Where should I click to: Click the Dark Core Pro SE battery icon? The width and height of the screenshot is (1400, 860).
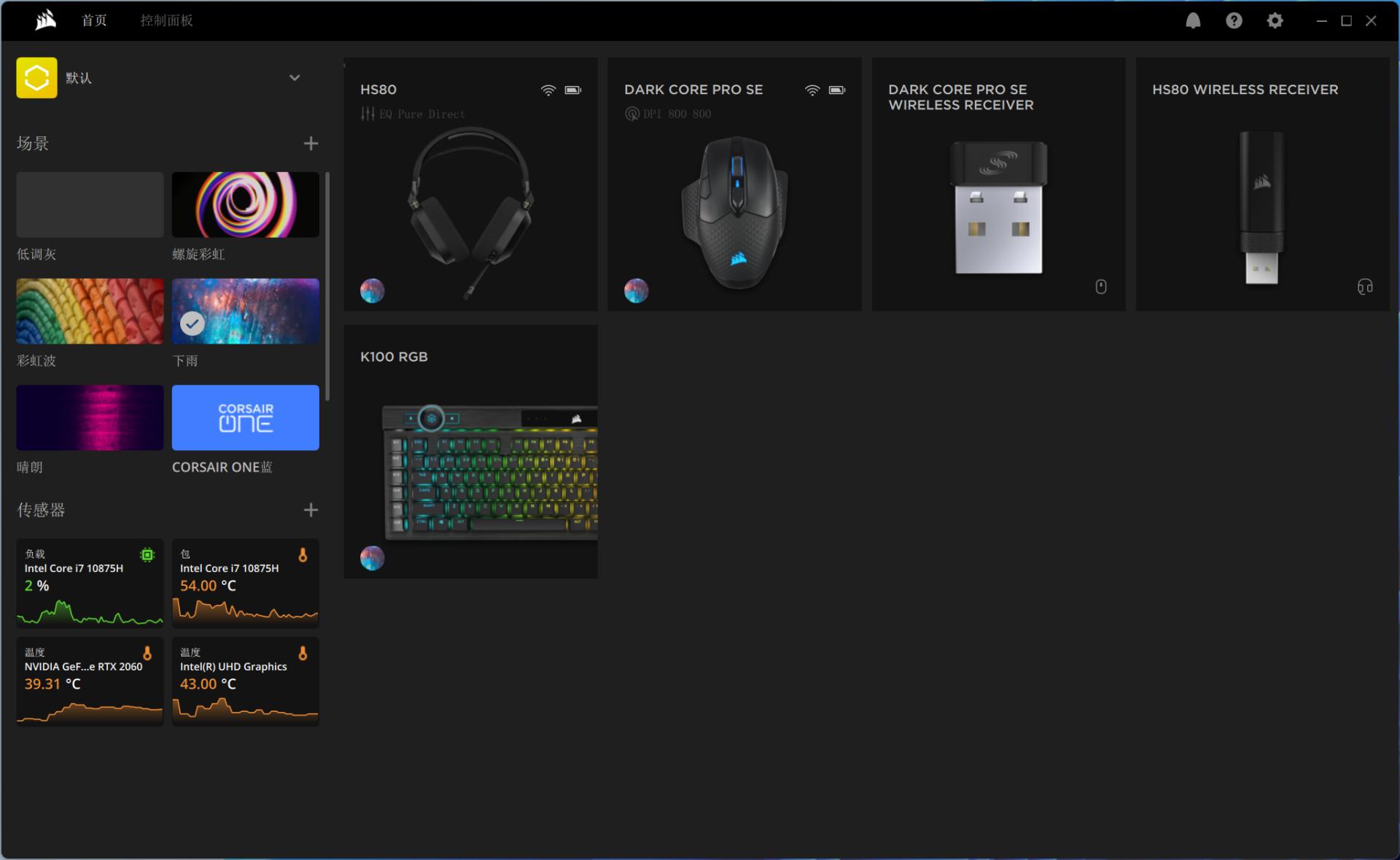(837, 90)
